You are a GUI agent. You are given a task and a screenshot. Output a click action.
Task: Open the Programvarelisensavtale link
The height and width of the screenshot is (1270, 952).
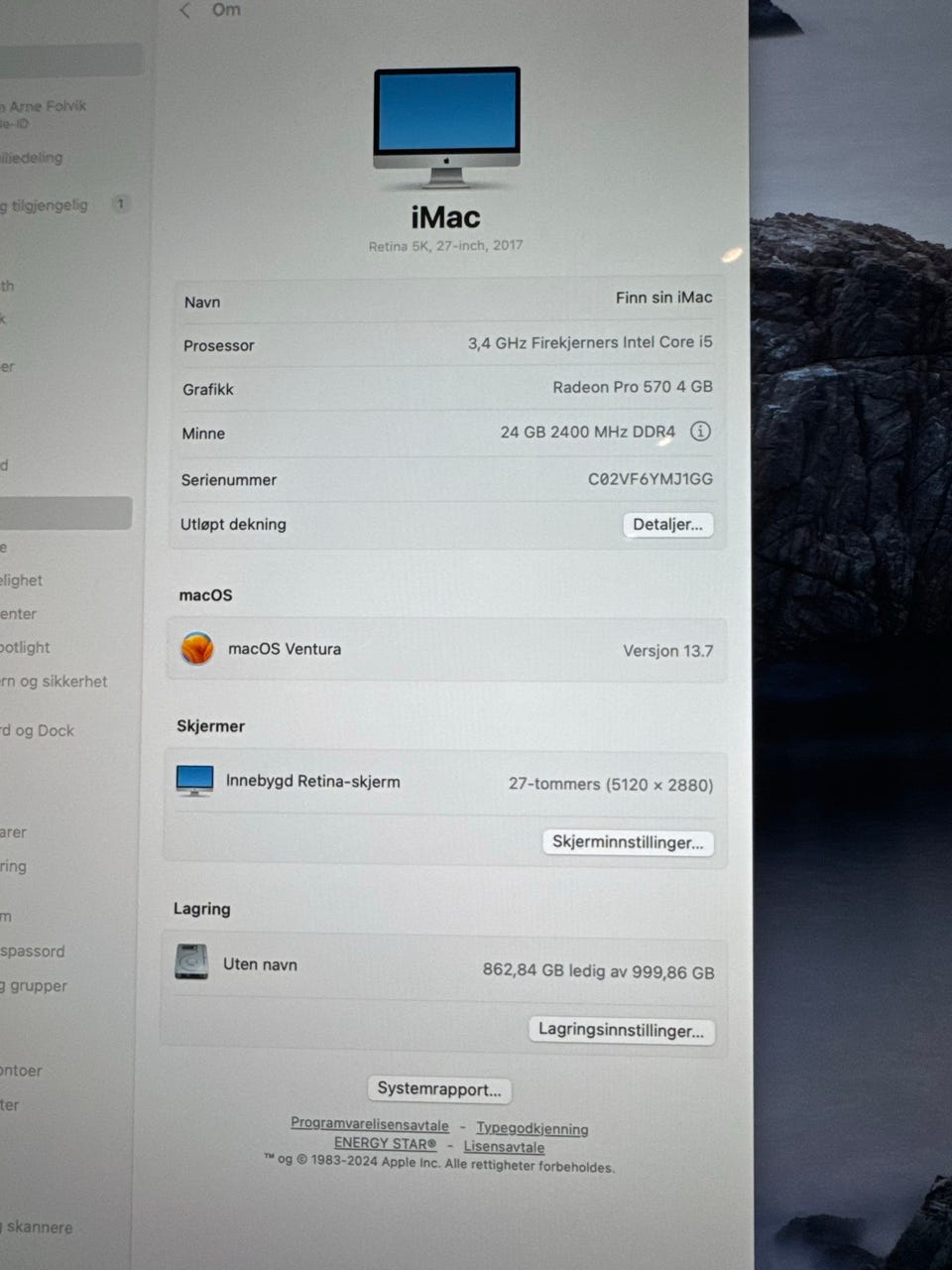pyautogui.click(x=370, y=1124)
